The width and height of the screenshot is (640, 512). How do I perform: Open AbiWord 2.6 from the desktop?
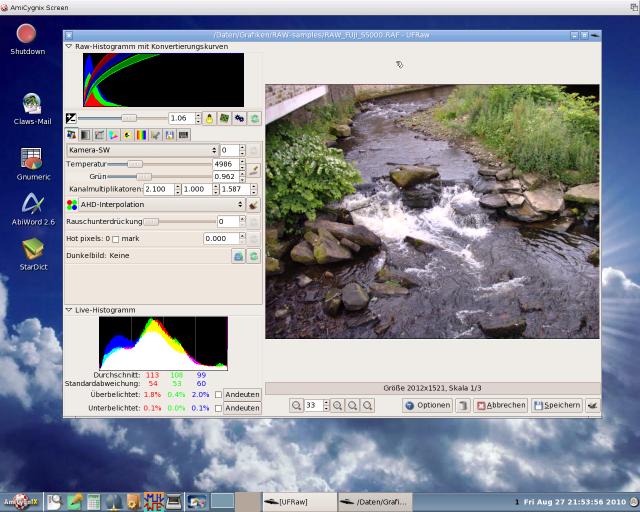(x=31, y=204)
